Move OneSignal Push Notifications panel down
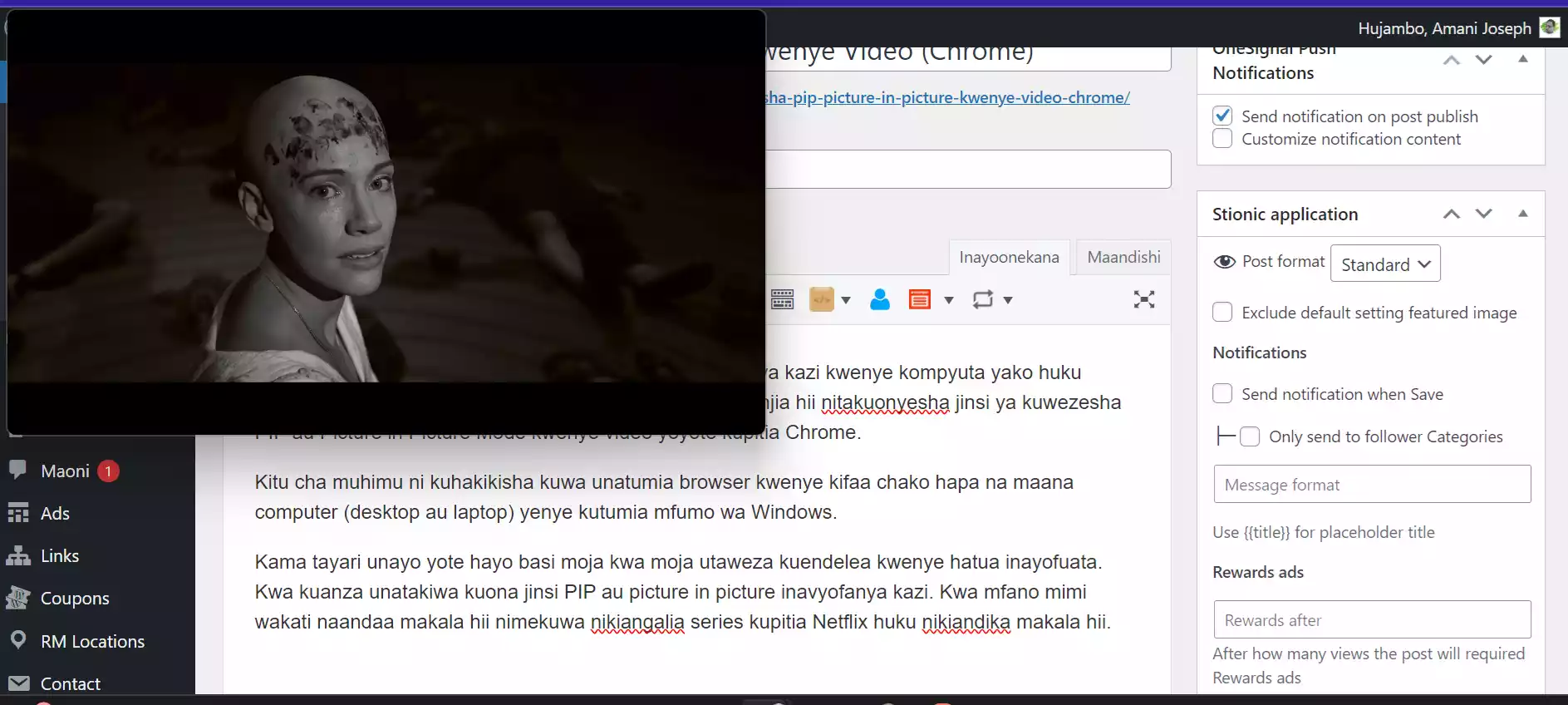Screen dimensions: 1568x705 [x=1484, y=60]
